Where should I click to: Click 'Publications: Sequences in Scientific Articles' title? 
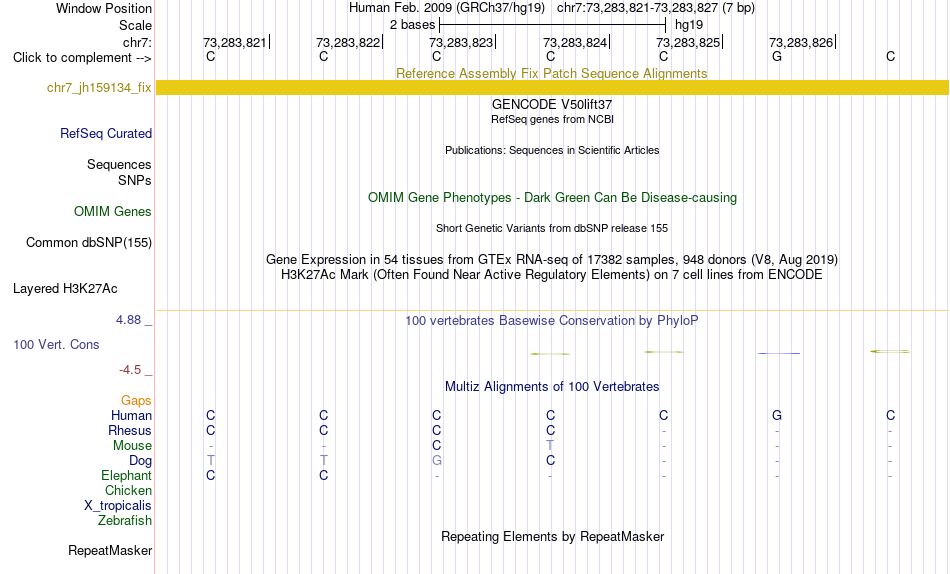pos(552,150)
